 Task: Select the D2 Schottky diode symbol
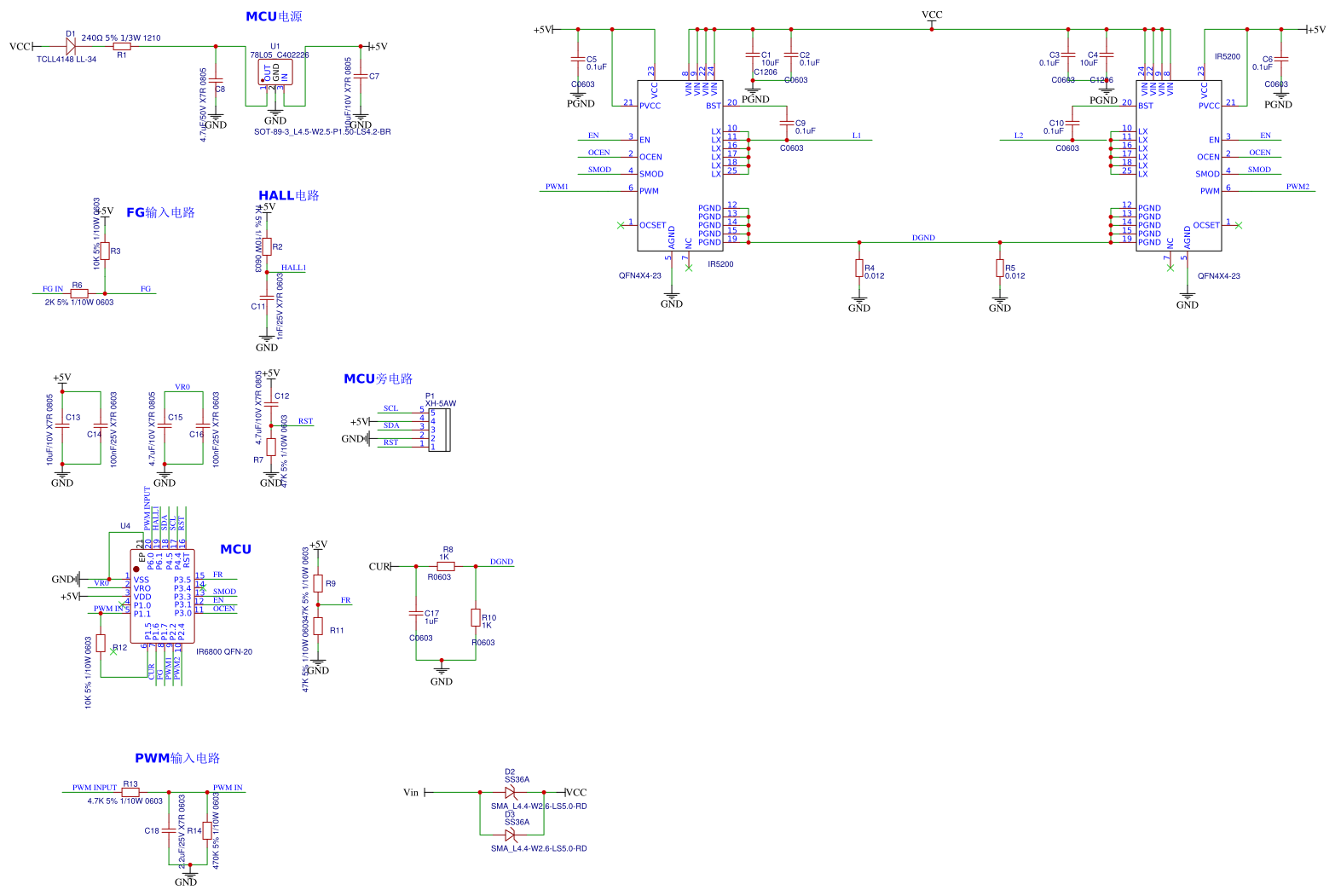(511, 792)
